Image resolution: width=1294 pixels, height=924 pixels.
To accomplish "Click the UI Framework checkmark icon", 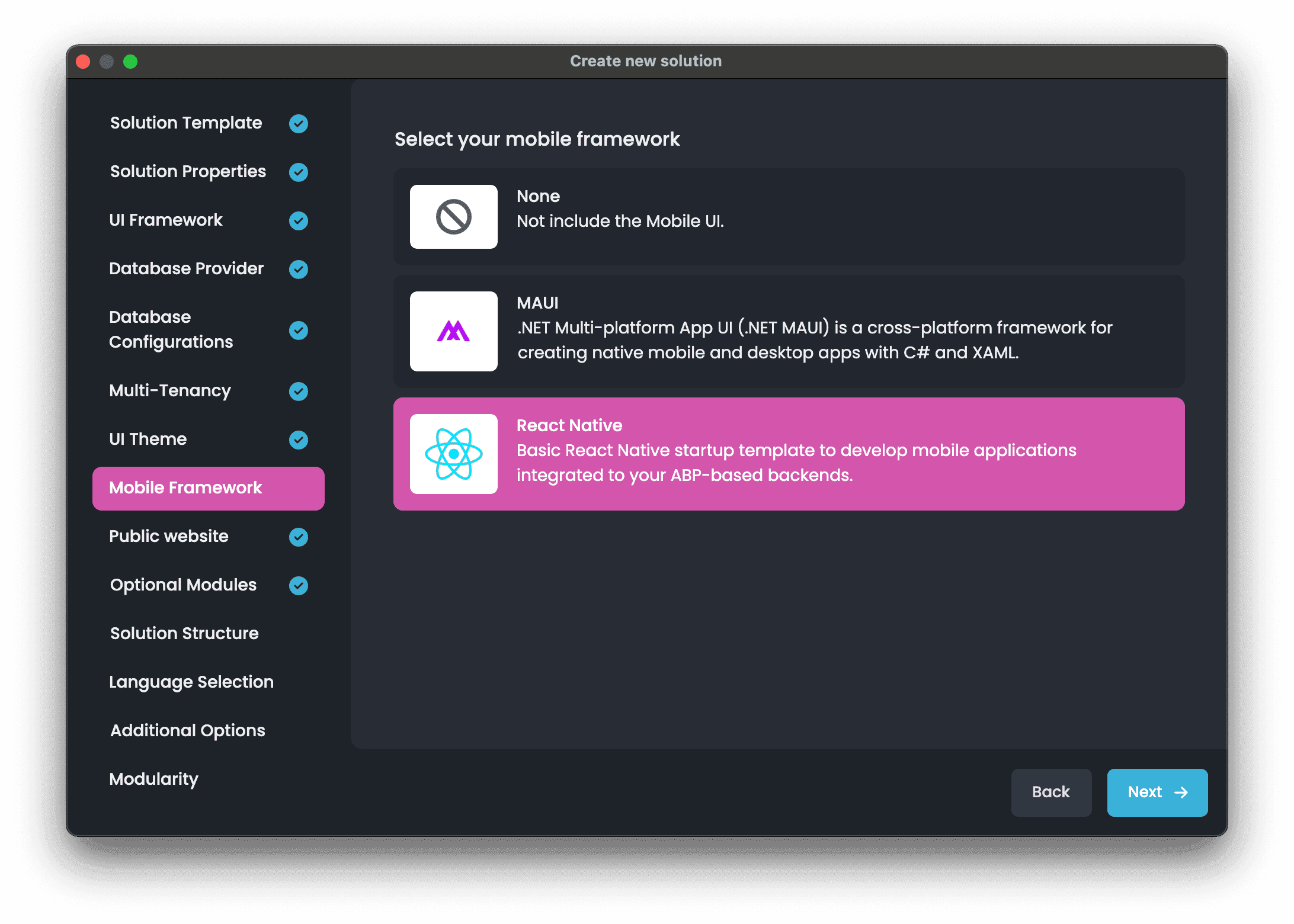I will pos(298,220).
